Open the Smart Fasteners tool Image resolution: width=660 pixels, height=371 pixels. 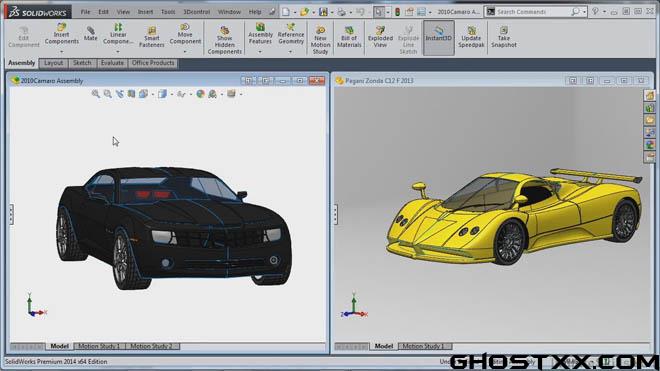(x=152, y=37)
